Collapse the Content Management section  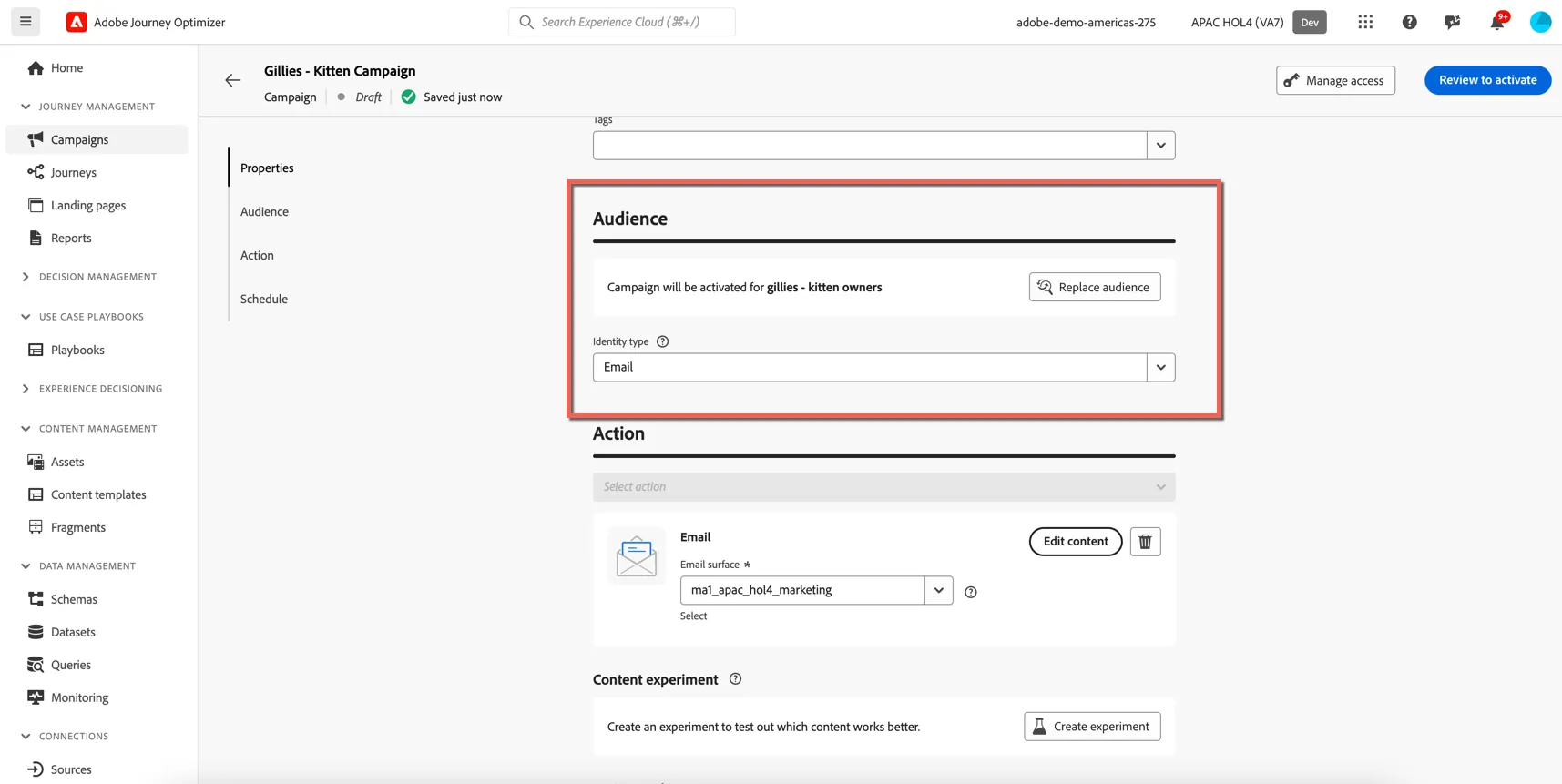coord(26,429)
